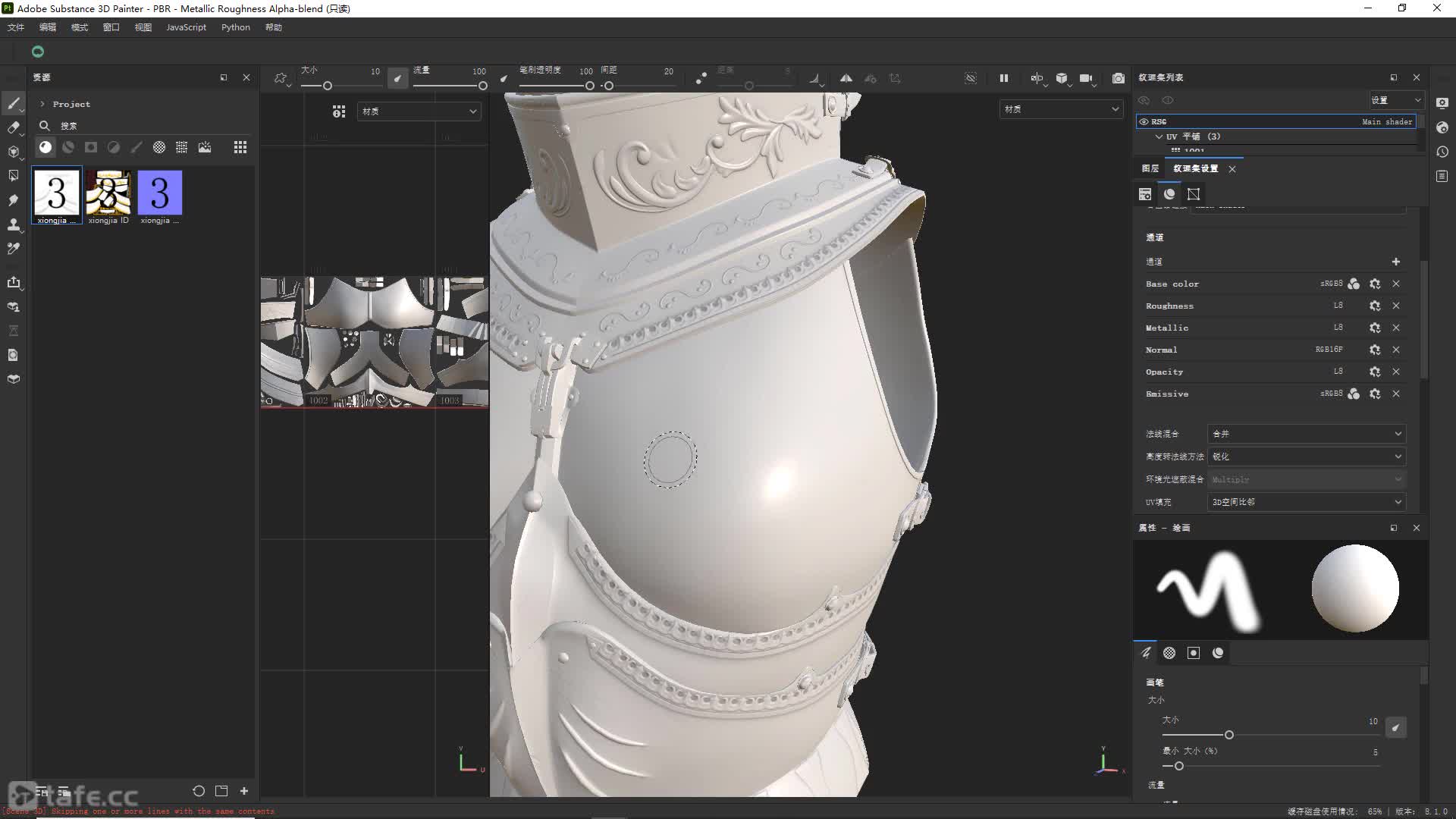The image size is (1456, 819).
Task: Change asset thumbnail grid size
Action: tap(240, 147)
